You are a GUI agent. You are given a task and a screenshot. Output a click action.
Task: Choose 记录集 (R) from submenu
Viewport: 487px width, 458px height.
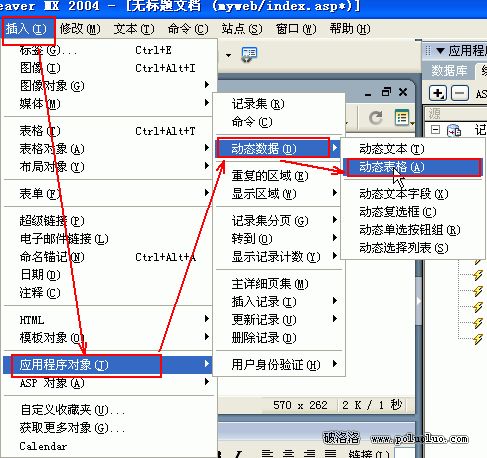pos(258,104)
